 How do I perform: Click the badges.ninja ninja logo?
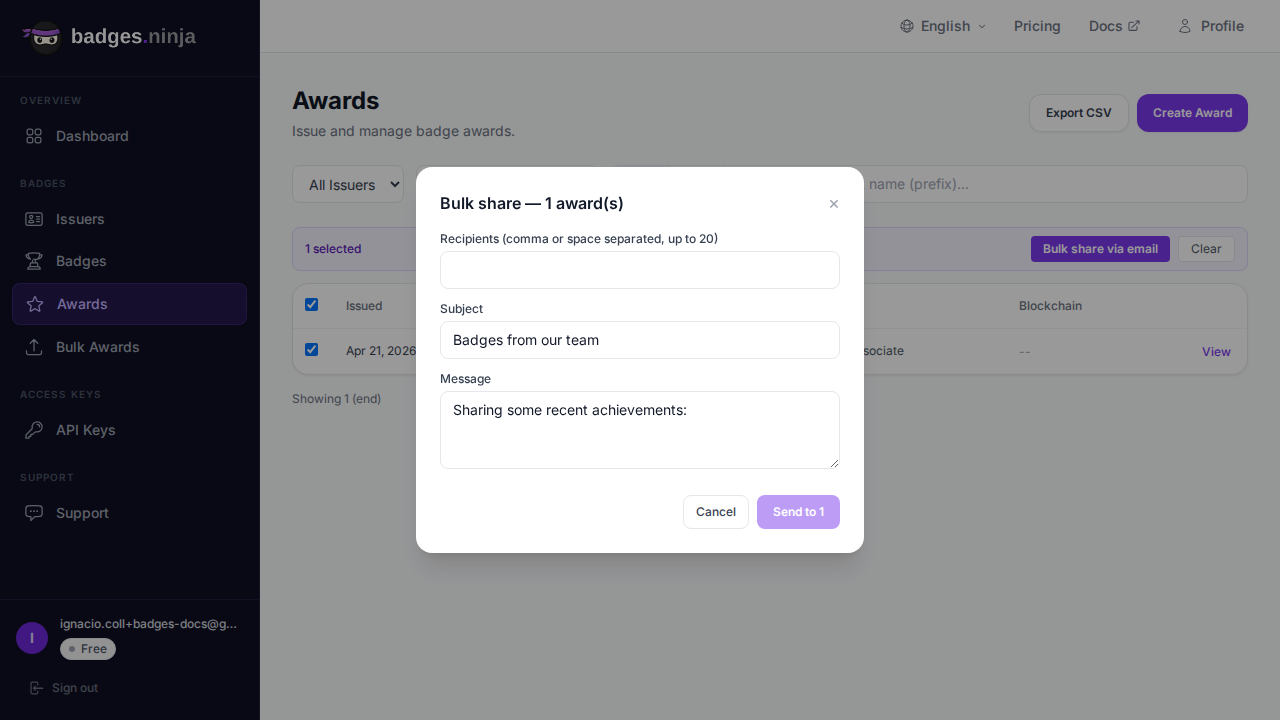43,37
